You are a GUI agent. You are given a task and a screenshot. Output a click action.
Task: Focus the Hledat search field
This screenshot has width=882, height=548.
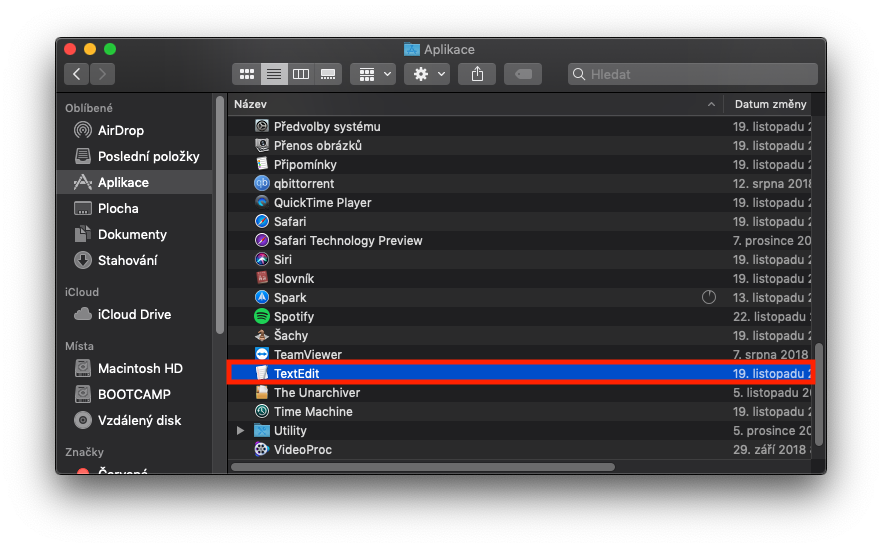[x=692, y=74]
